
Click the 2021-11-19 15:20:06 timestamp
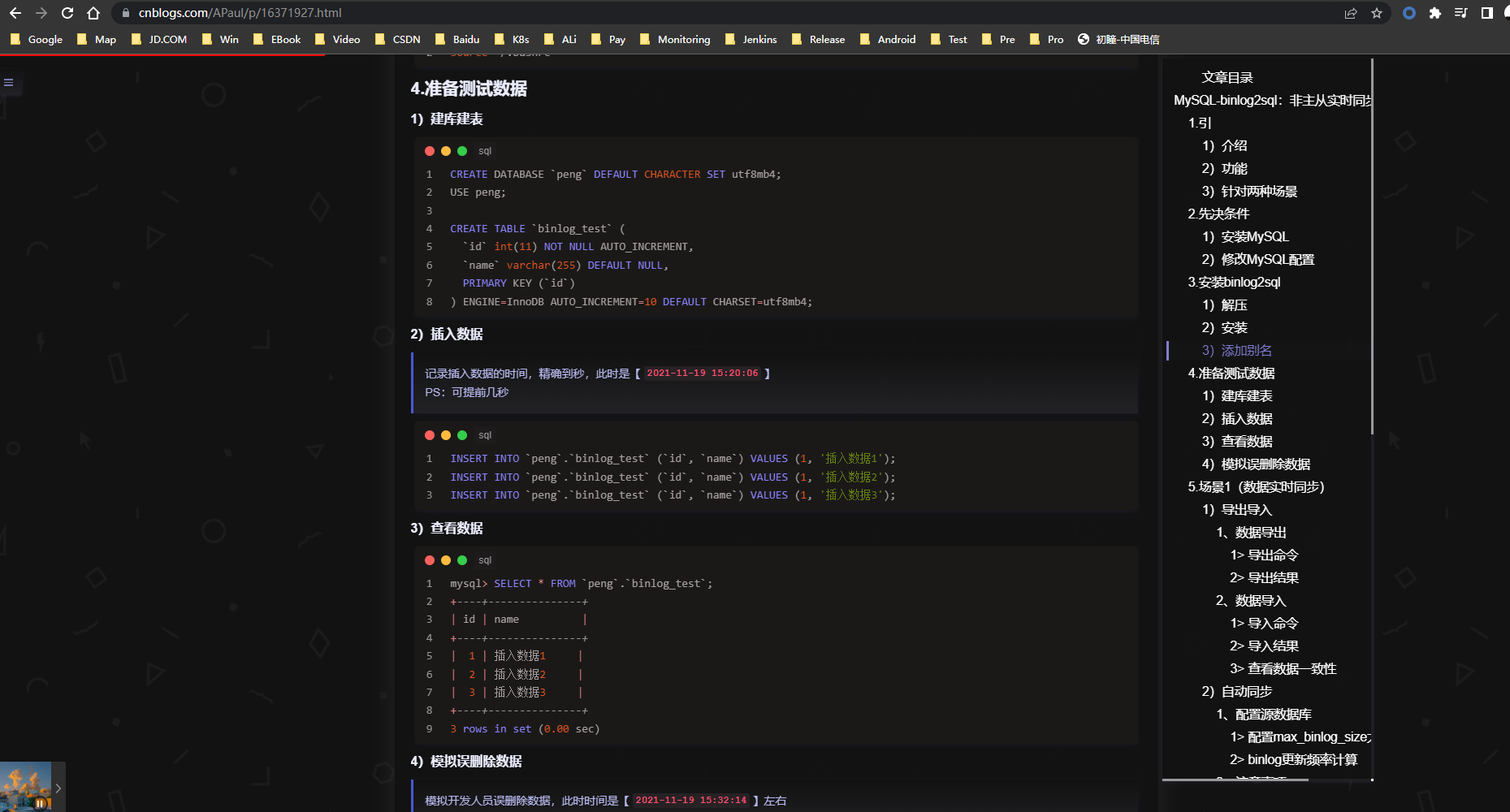[703, 374]
